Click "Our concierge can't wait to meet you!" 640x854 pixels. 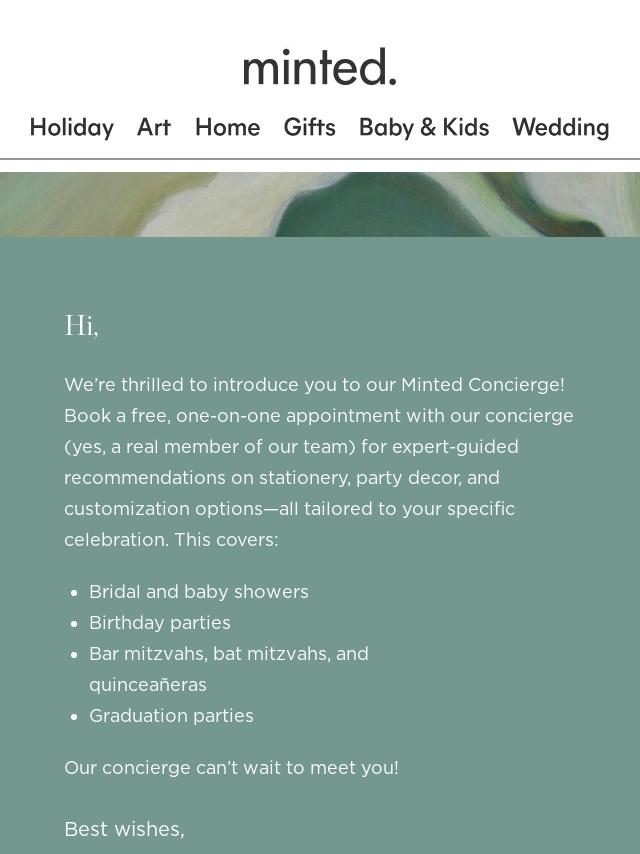[231, 768]
